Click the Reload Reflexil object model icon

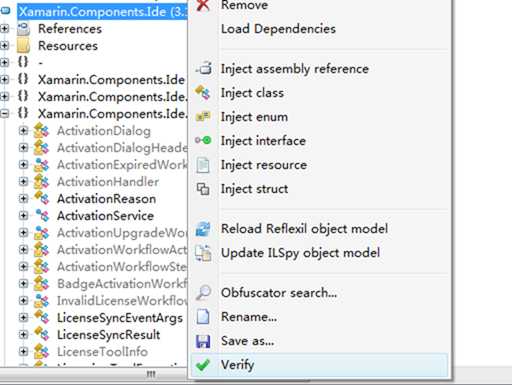[203, 229]
